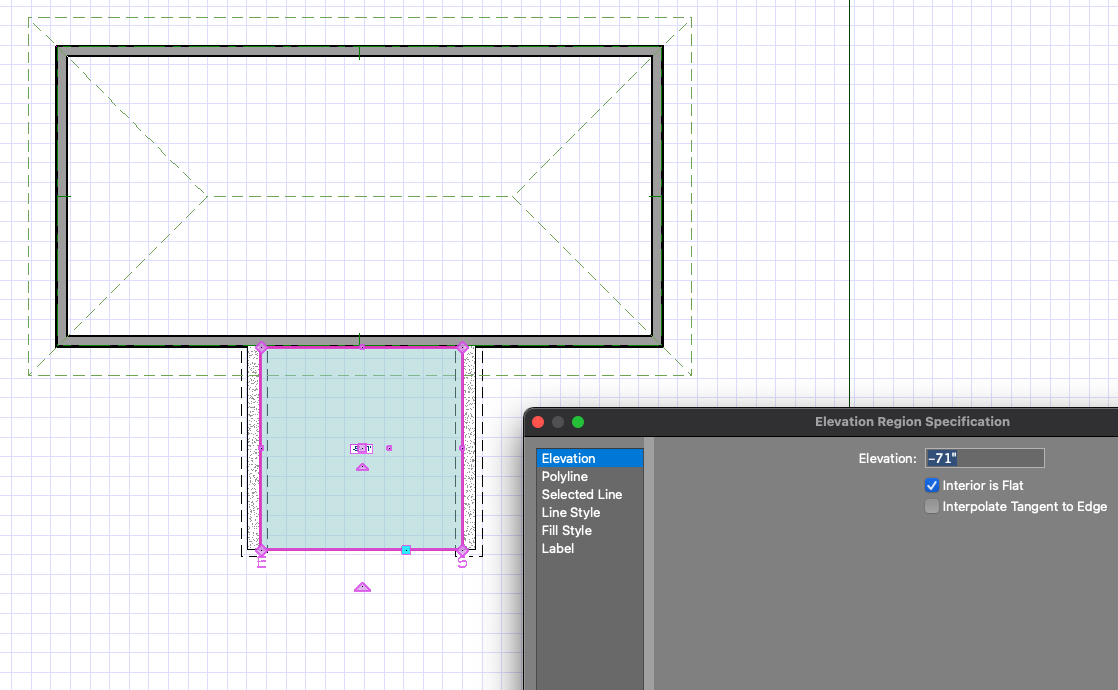Show the Fill Style panel
This screenshot has width=1118, height=690.
(x=567, y=531)
